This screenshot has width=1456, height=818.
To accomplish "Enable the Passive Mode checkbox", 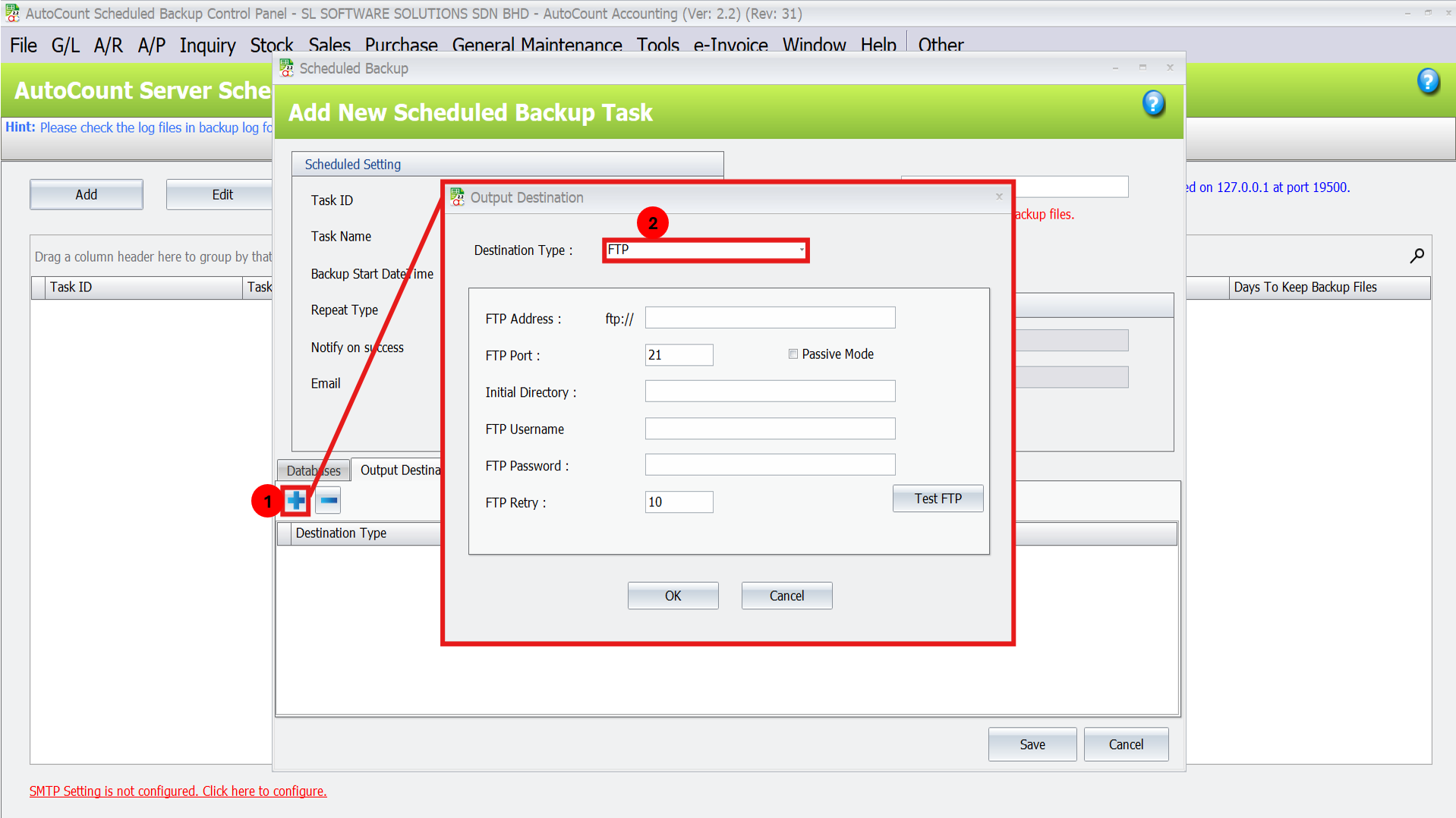I will pyautogui.click(x=793, y=354).
